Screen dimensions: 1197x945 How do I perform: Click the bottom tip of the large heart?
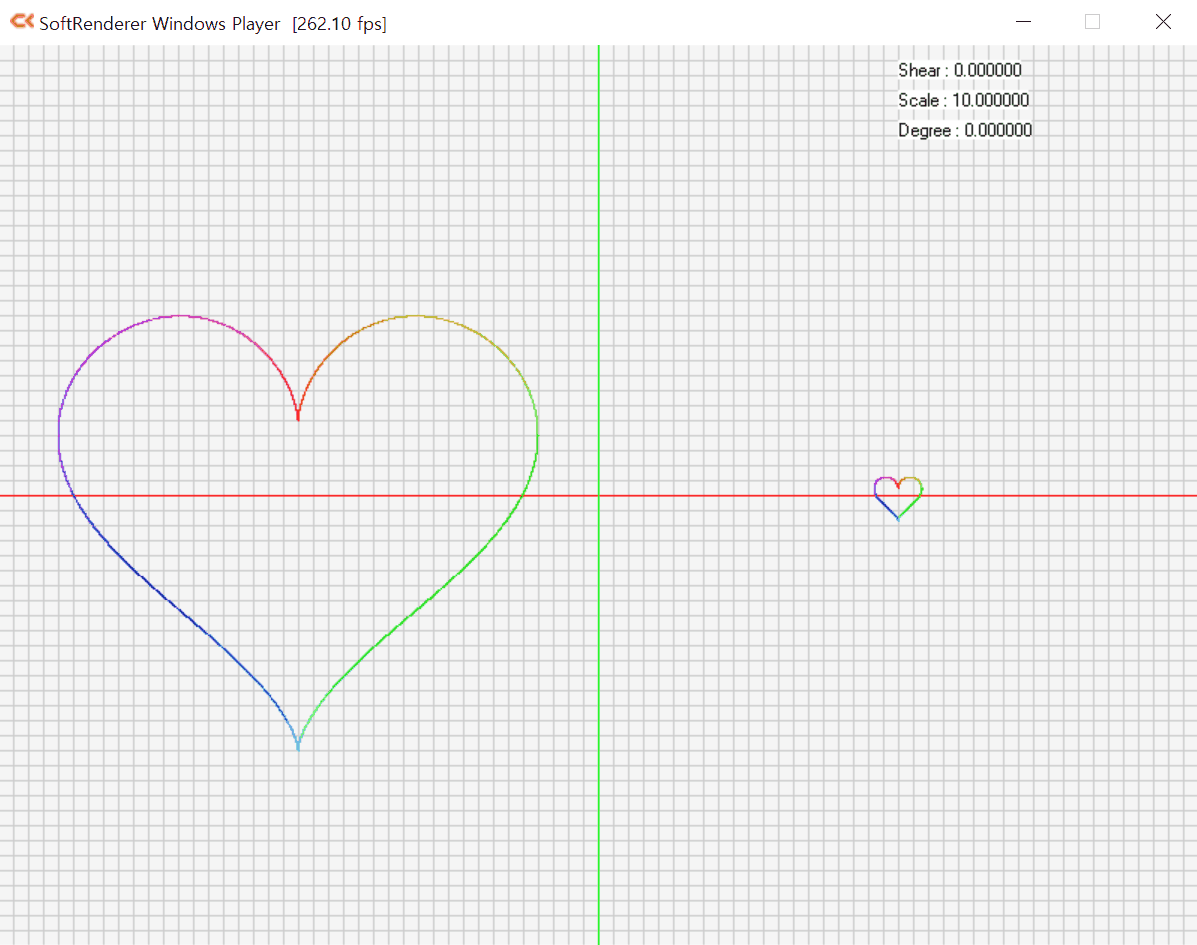(298, 746)
